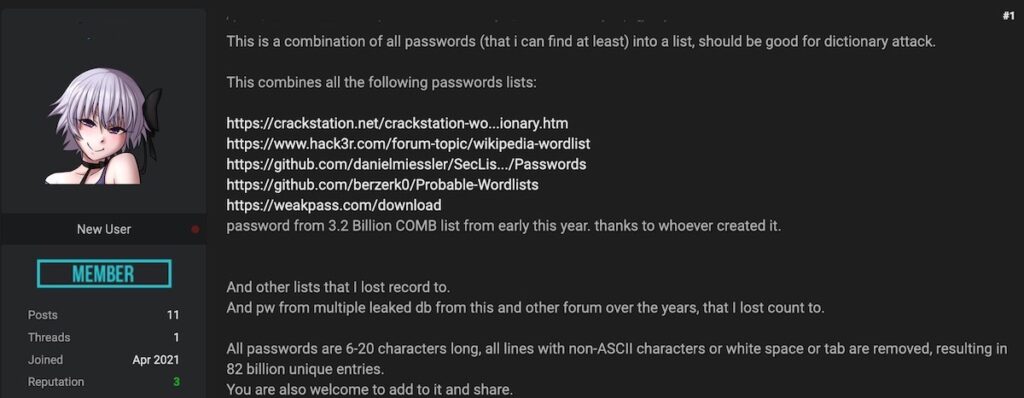Image resolution: width=1024 pixels, height=398 pixels.
Task: Open post permalink #1
Action: (x=1008, y=17)
